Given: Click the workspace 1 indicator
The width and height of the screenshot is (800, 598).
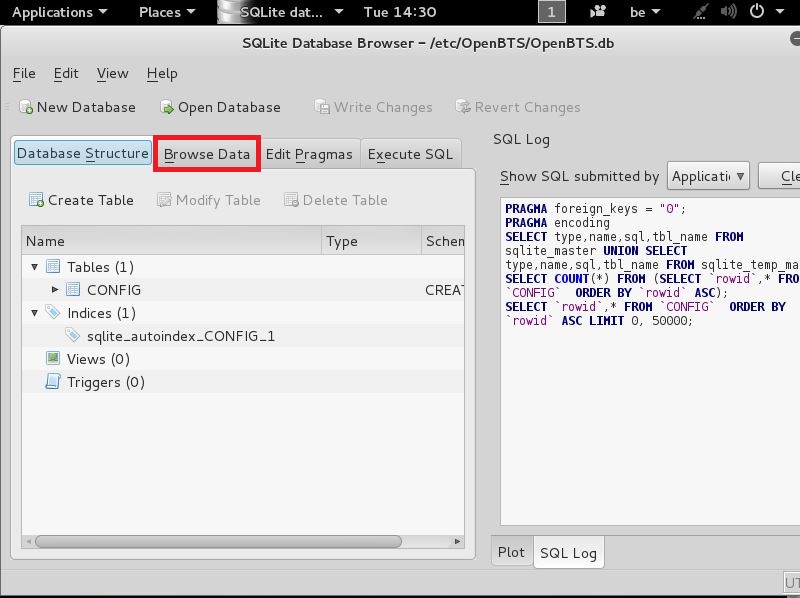Looking at the screenshot, I should click(x=552, y=12).
